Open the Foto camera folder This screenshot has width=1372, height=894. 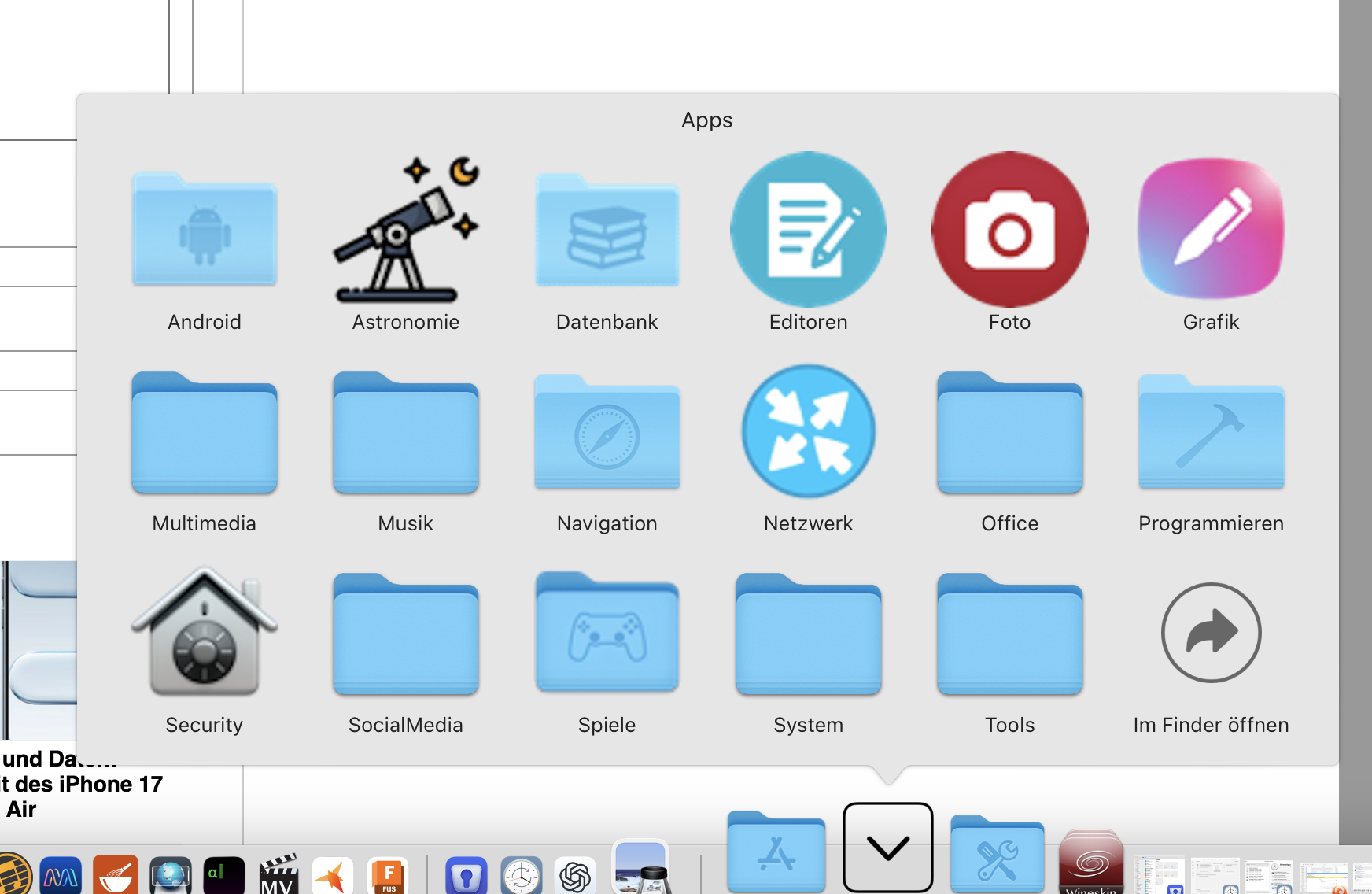click(1009, 231)
